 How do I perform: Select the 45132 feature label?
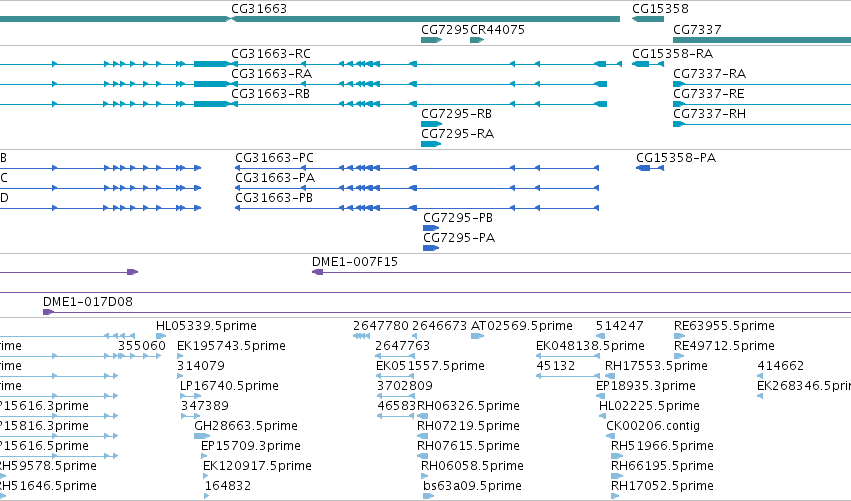(x=555, y=366)
